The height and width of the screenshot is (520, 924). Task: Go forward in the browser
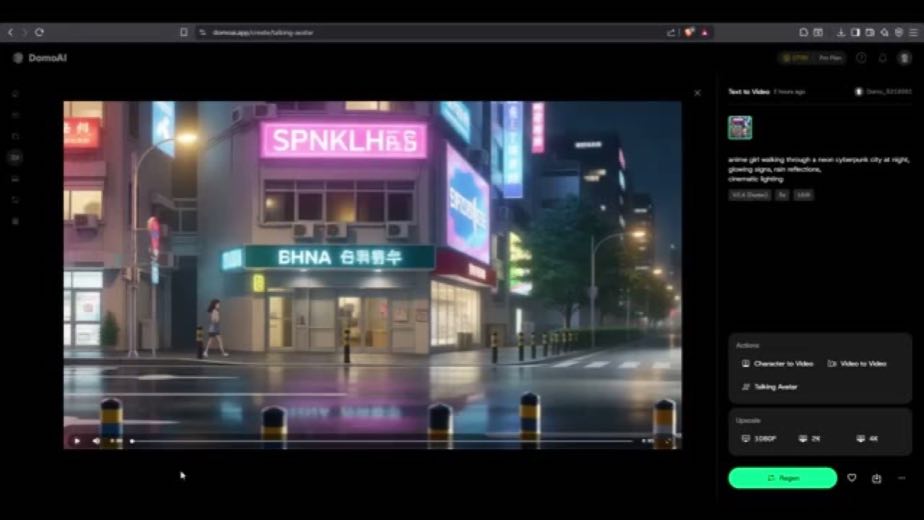(24, 32)
